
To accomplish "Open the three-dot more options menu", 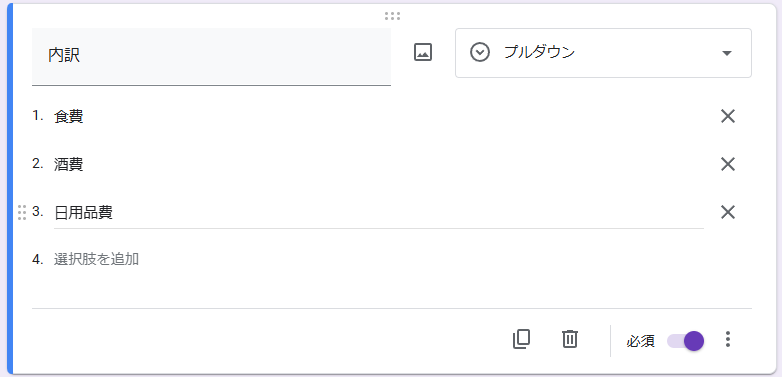I will (x=728, y=339).
